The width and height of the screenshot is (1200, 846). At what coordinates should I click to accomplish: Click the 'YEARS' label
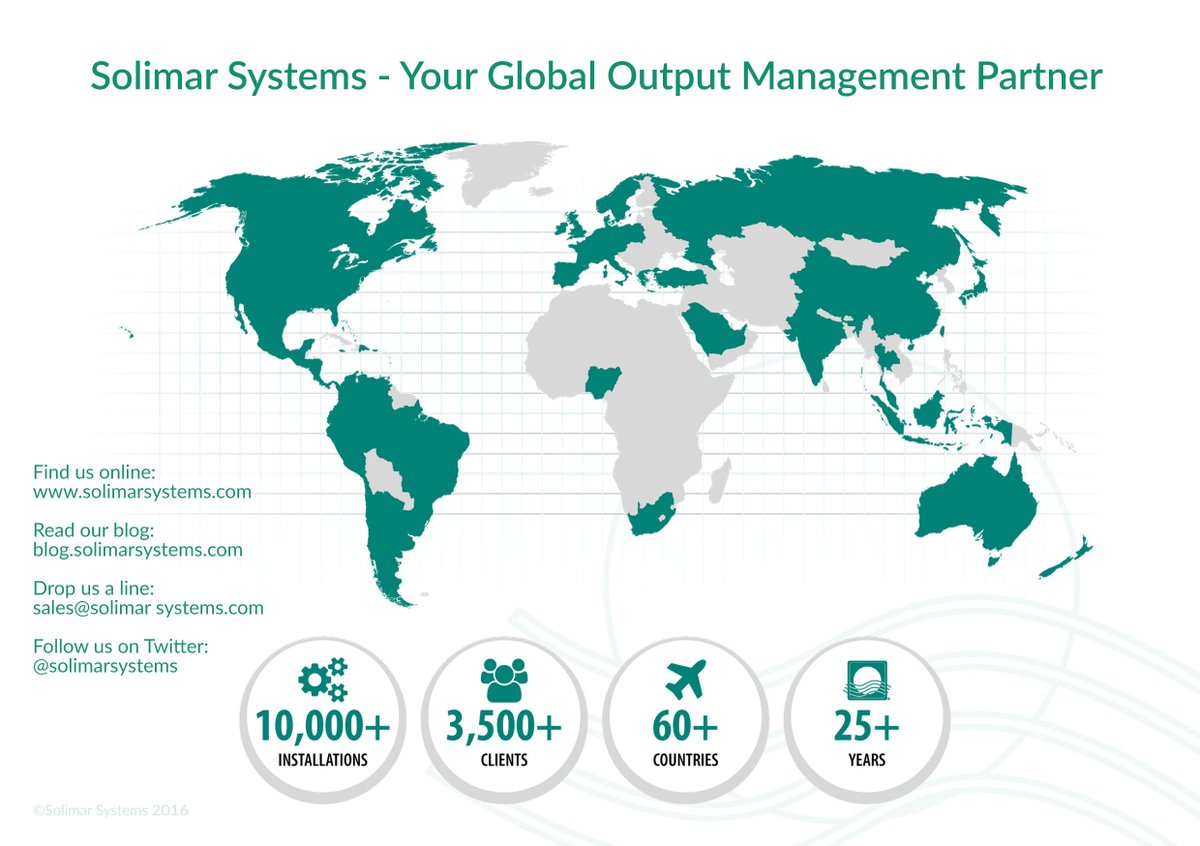point(866,760)
